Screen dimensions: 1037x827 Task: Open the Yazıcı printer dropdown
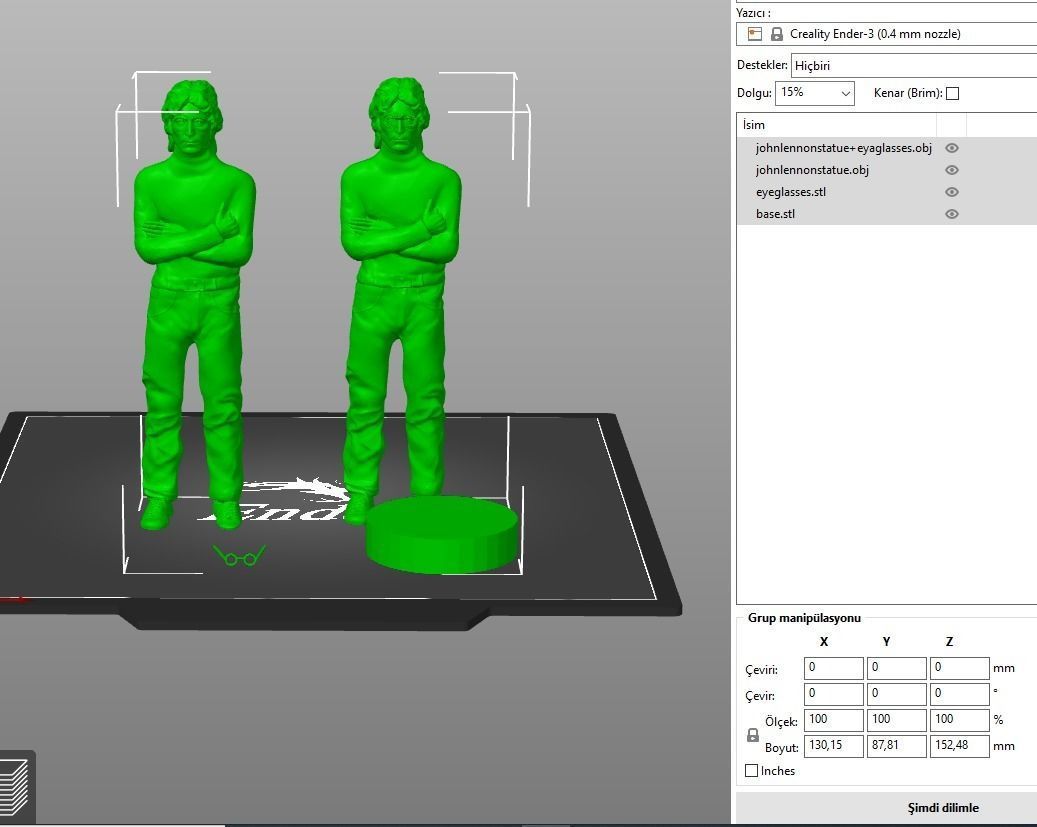pyautogui.click(x=886, y=34)
